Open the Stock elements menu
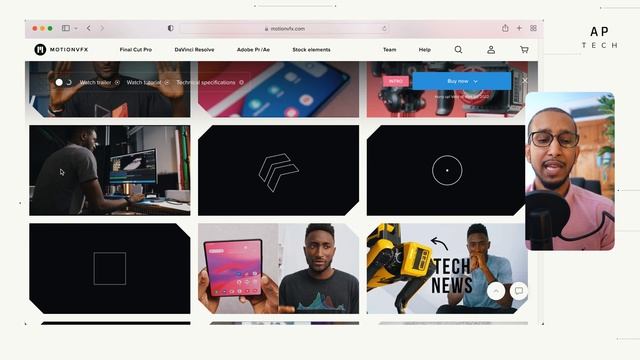640x360 pixels. point(311,50)
